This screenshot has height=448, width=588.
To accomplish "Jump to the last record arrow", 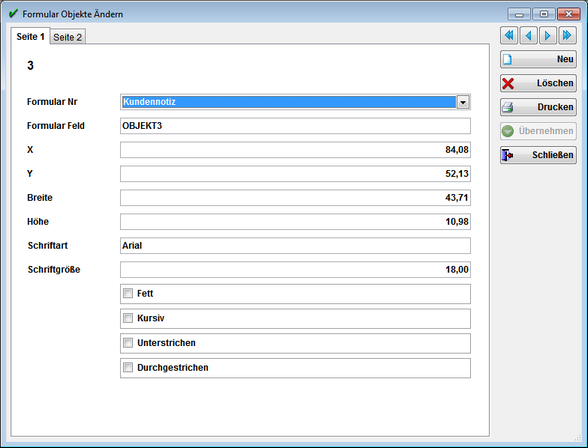I will (567, 36).
